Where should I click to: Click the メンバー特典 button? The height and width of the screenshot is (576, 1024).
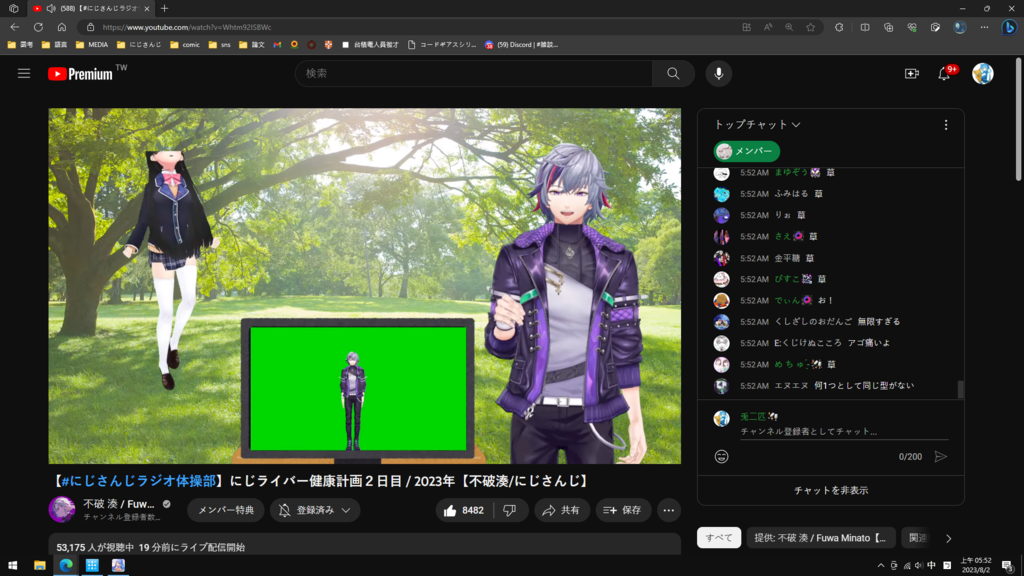coord(226,510)
